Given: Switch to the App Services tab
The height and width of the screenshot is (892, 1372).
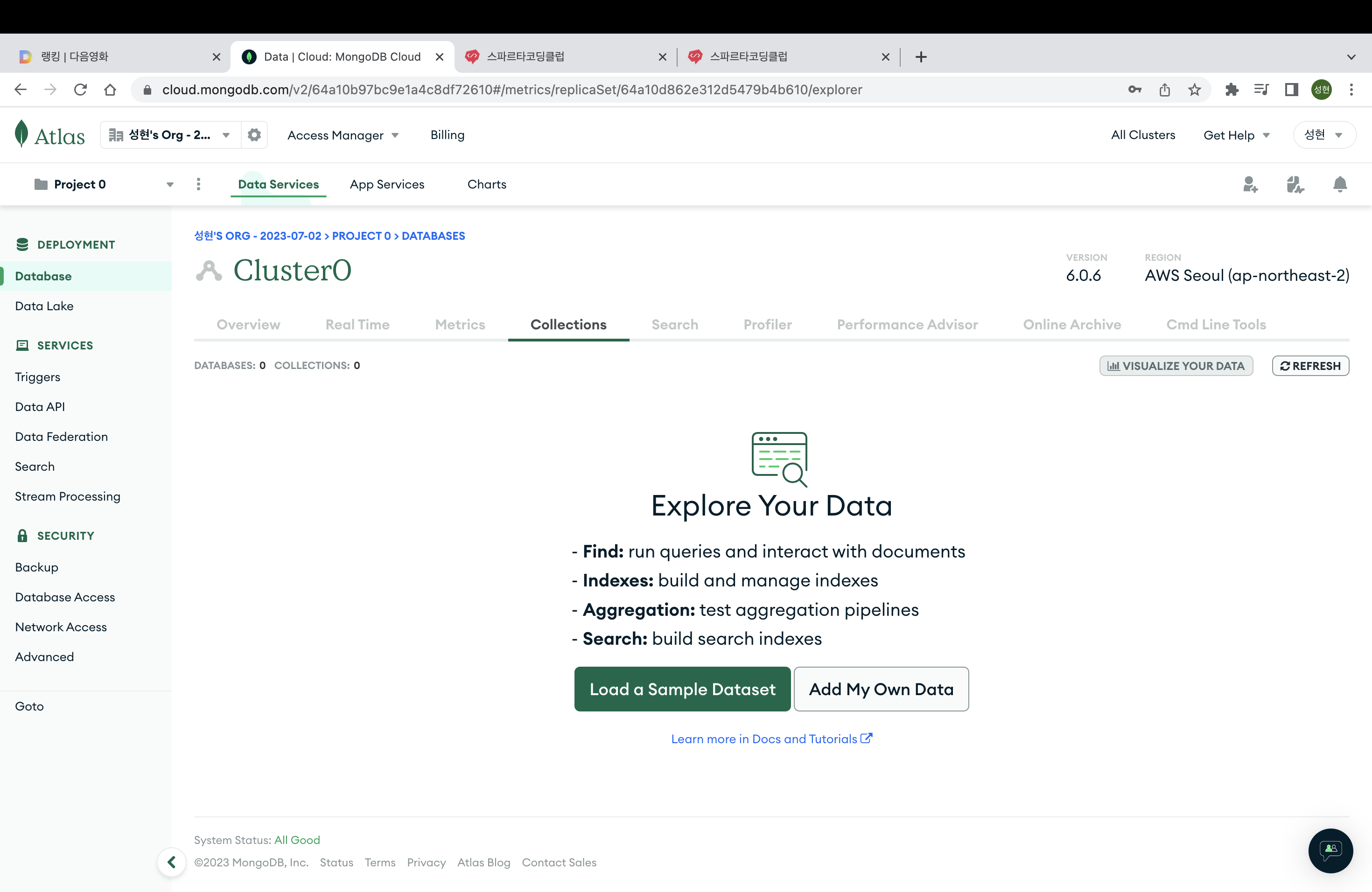Looking at the screenshot, I should (x=387, y=184).
